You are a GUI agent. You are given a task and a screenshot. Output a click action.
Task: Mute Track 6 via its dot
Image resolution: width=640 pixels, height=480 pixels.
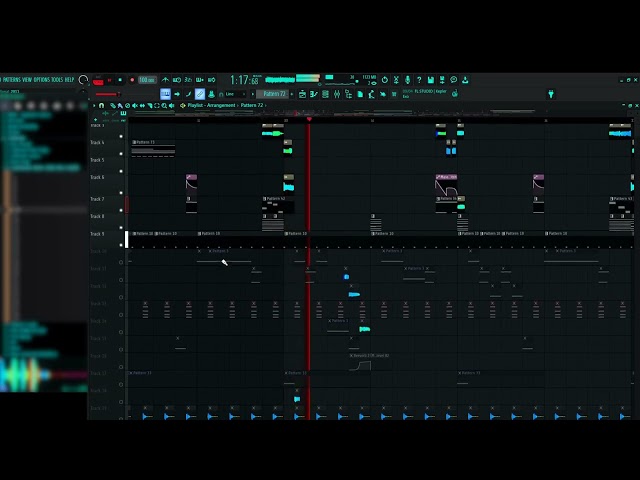point(121,192)
